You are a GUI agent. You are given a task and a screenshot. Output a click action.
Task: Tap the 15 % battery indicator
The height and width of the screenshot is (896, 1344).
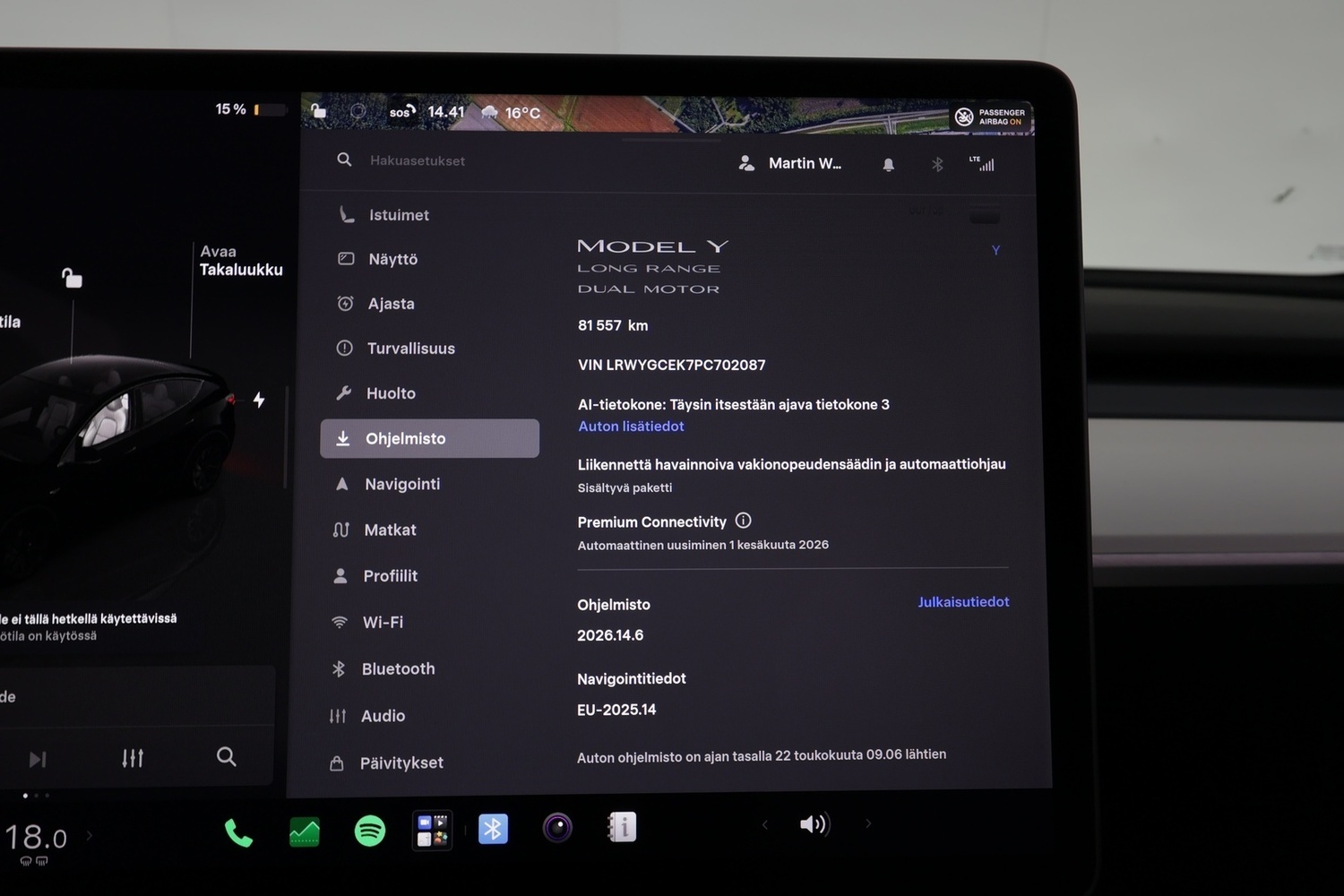250,109
